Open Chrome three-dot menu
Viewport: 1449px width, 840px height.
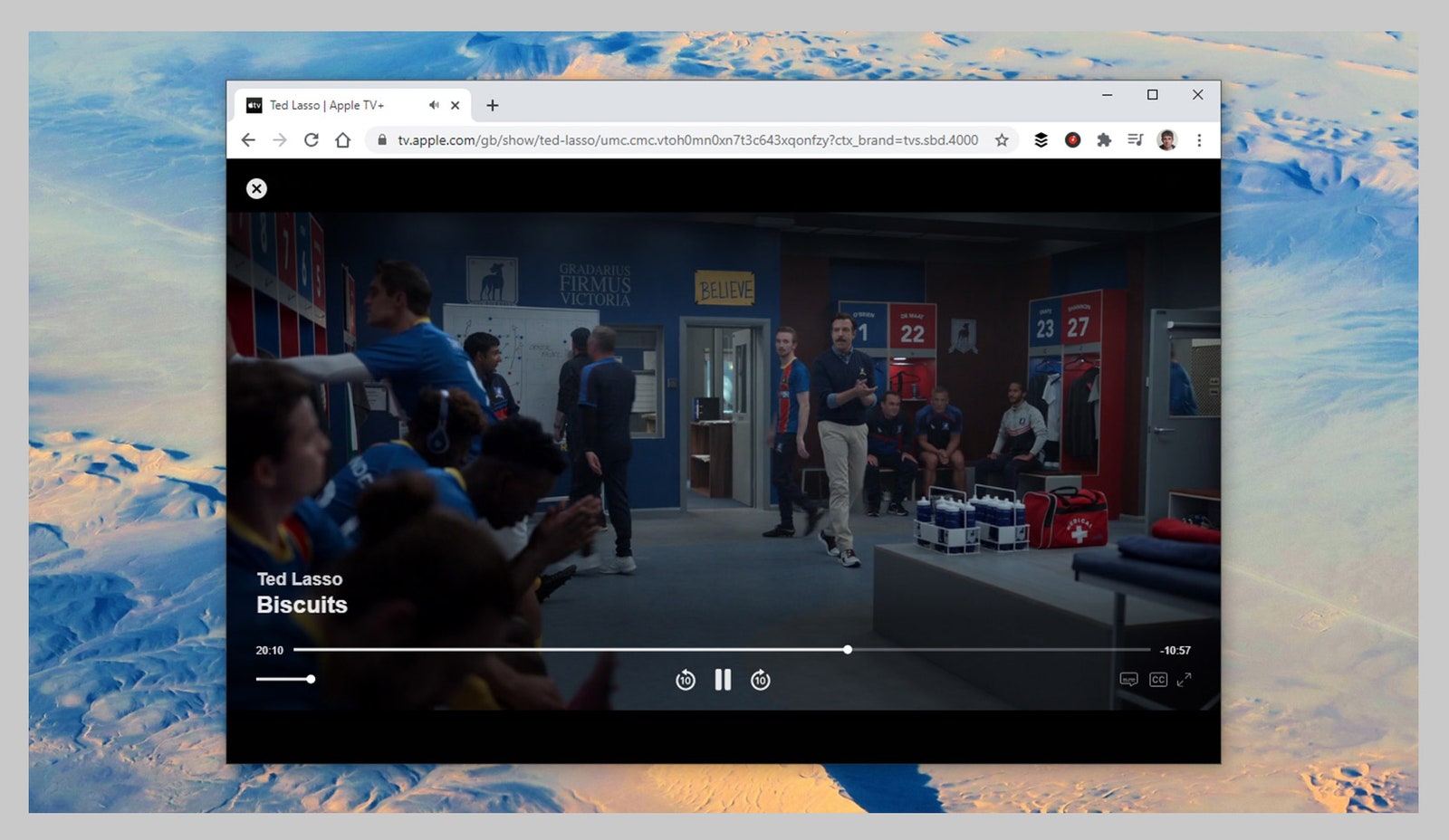[1199, 139]
